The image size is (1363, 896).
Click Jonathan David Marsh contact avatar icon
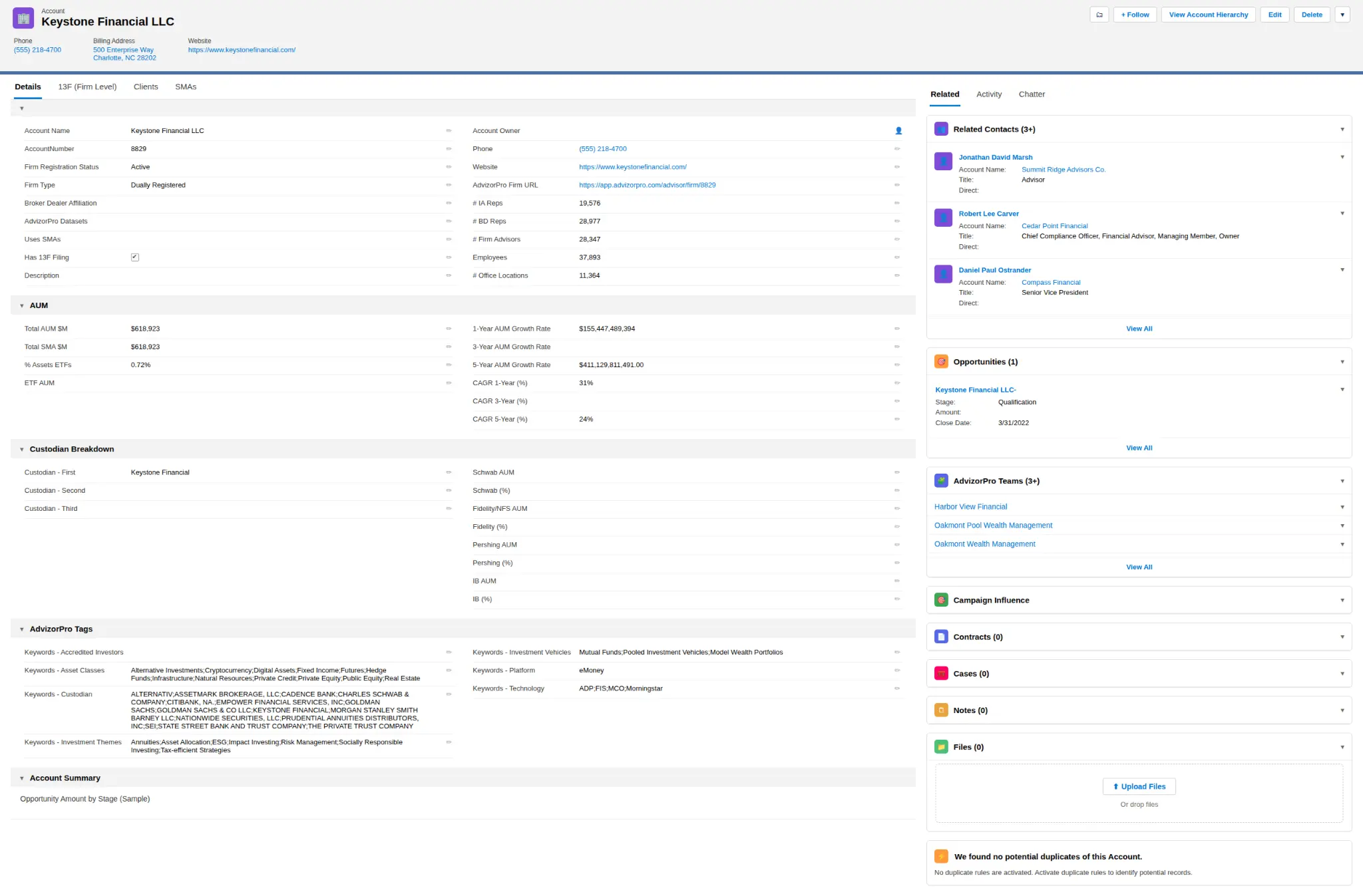pos(943,161)
